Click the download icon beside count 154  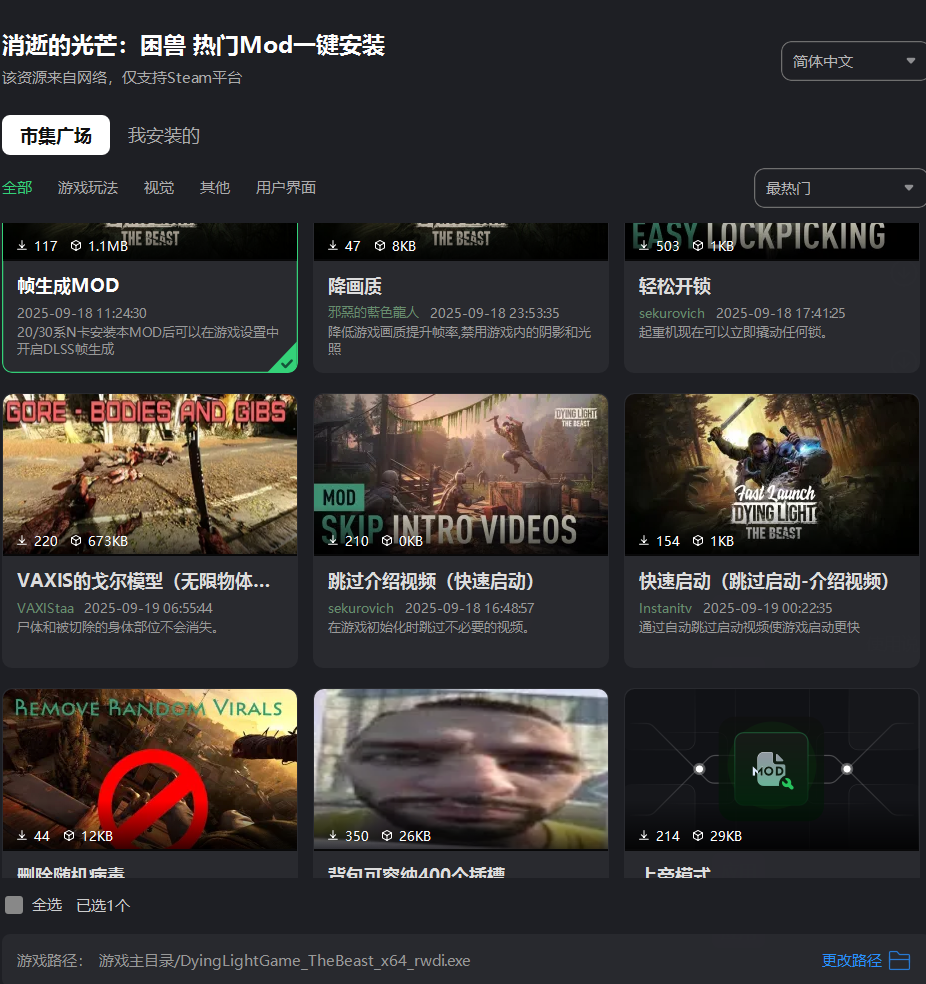pyautogui.click(x=644, y=540)
